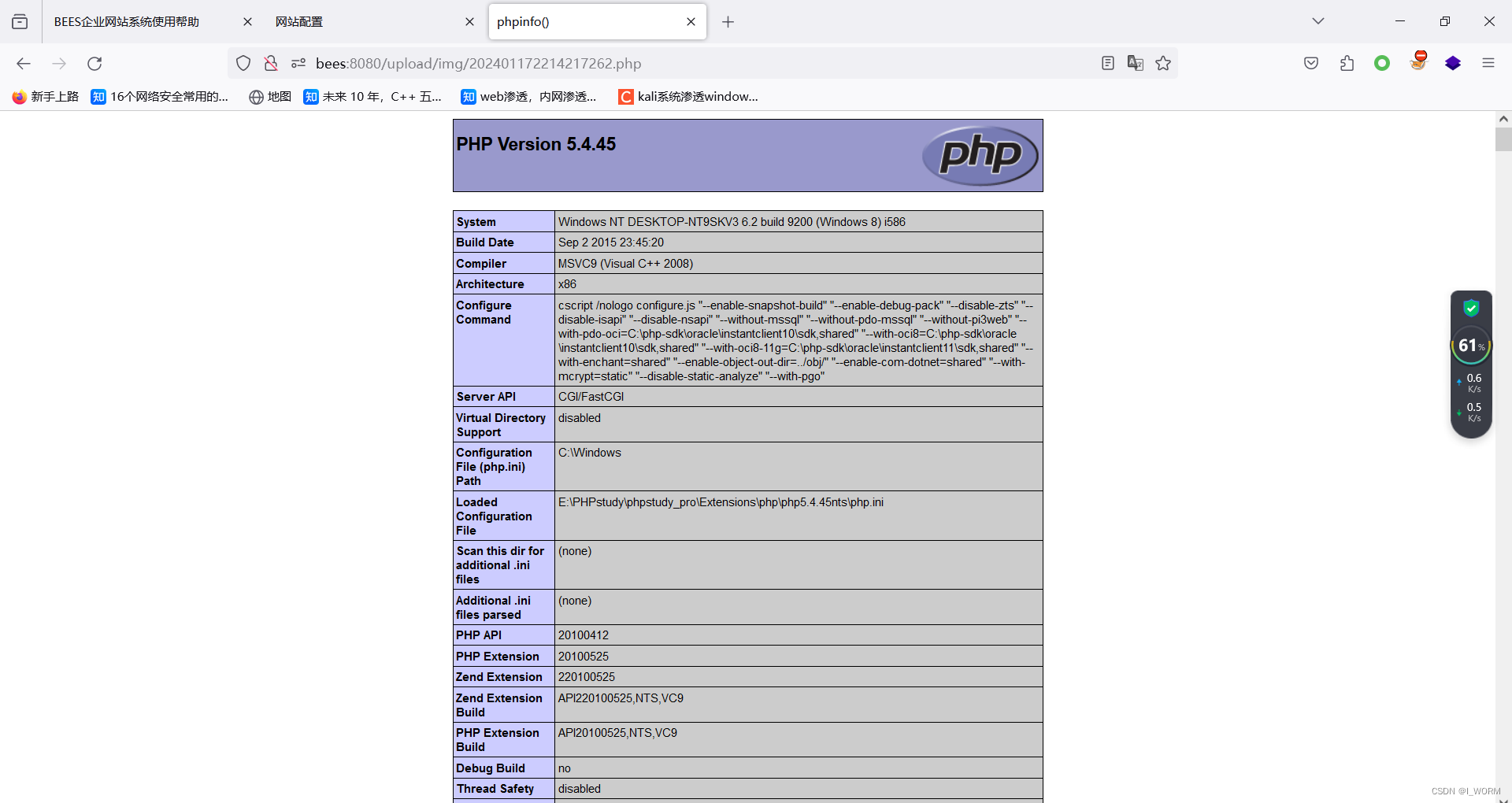Click the Thread Safety row label
This screenshot has width=1512, height=803.
coord(495,789)
